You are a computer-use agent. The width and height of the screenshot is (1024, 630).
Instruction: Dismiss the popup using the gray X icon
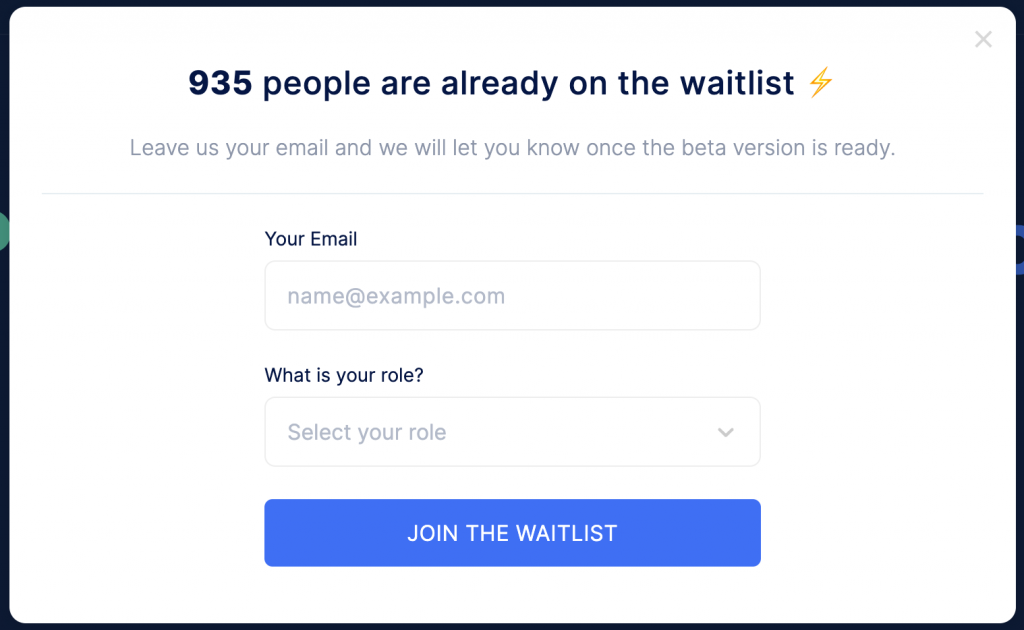pyautogui.click(x=983, y=39)
